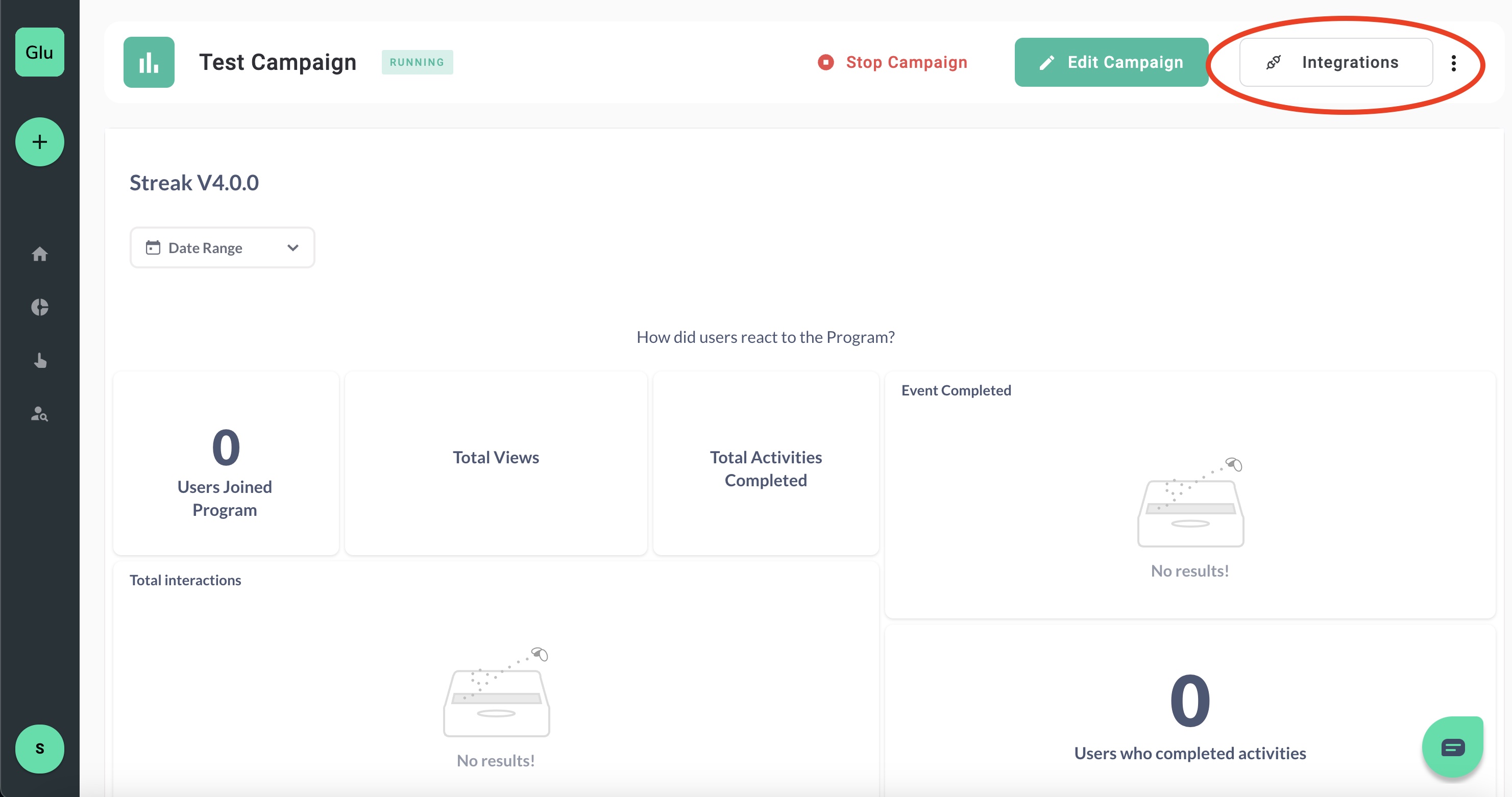The image size is (1512, 797).
Task: Open the three-dot more options menu
Action: click(x=1453, y=63)
